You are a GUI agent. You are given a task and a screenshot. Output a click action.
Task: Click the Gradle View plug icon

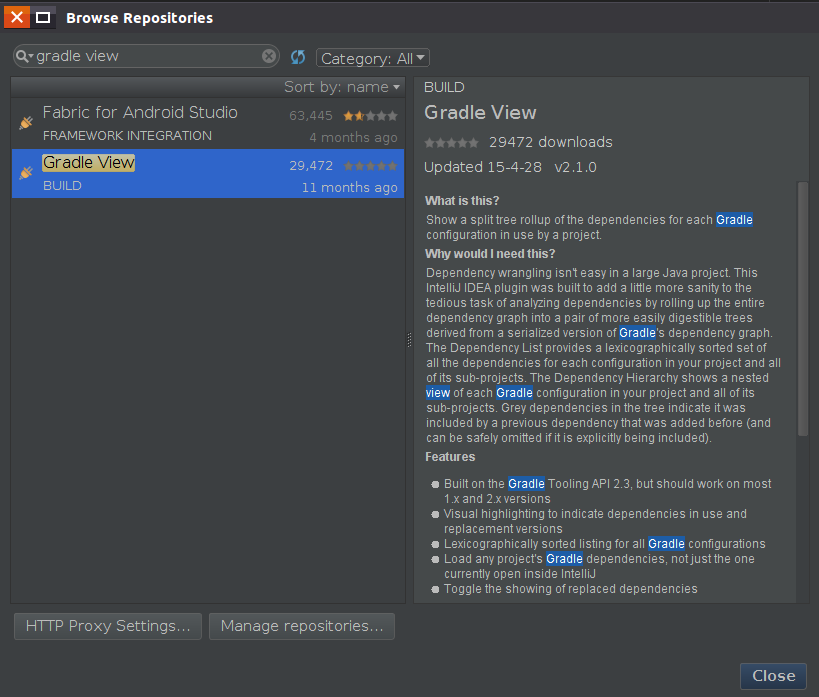26,172
